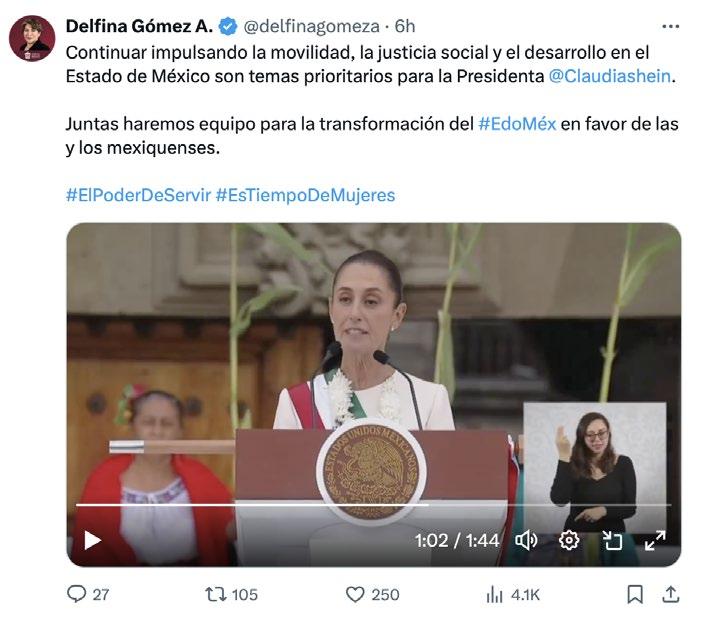Open the three-dot more options menu
This screenshot has height=619, width=702.
(670, 27)
